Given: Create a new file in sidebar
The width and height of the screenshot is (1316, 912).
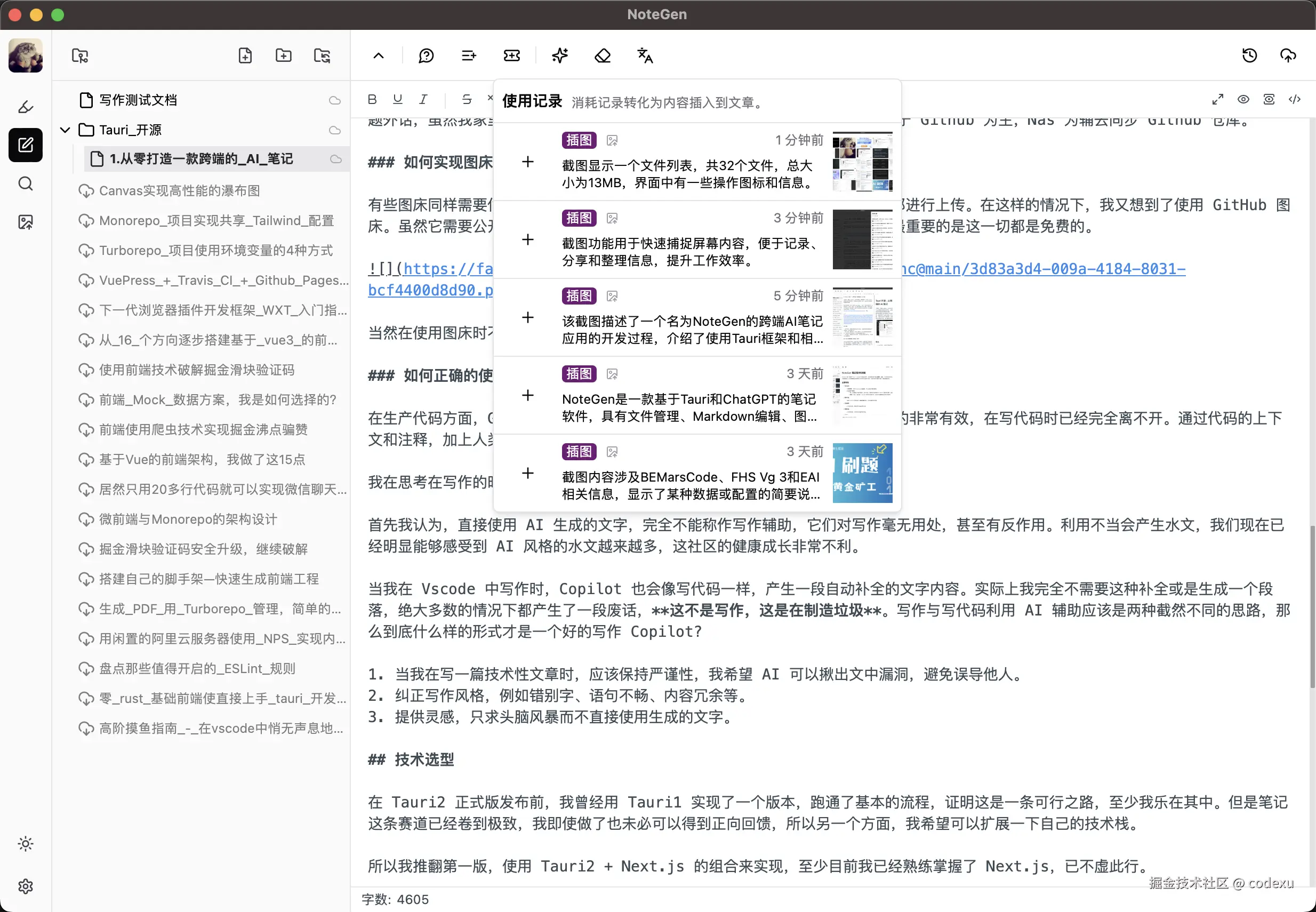Looking at the screenshot, I should 245,55.
